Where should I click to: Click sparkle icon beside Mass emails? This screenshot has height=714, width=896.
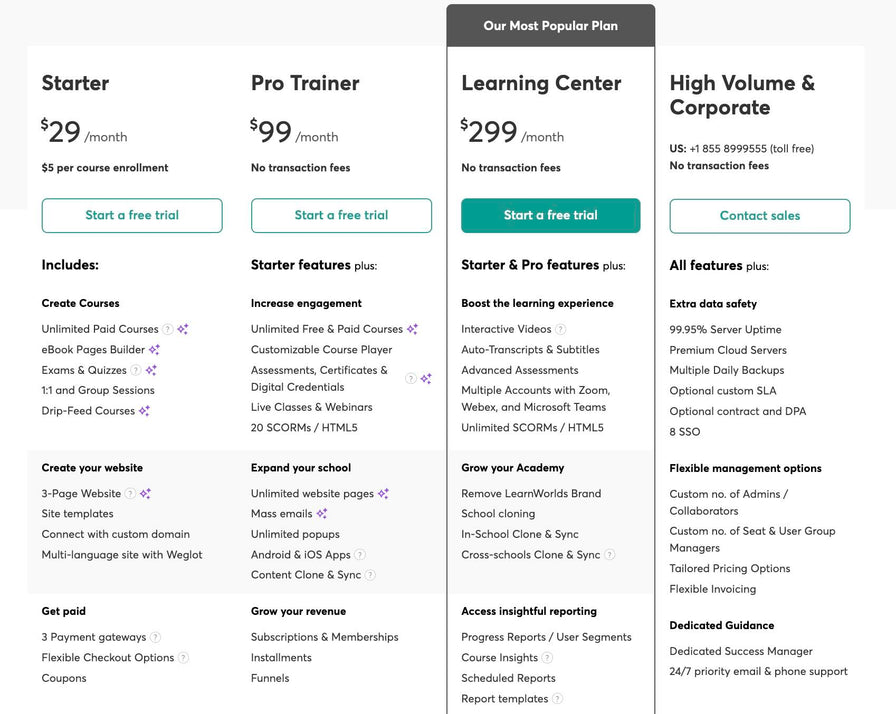[322, 514]
